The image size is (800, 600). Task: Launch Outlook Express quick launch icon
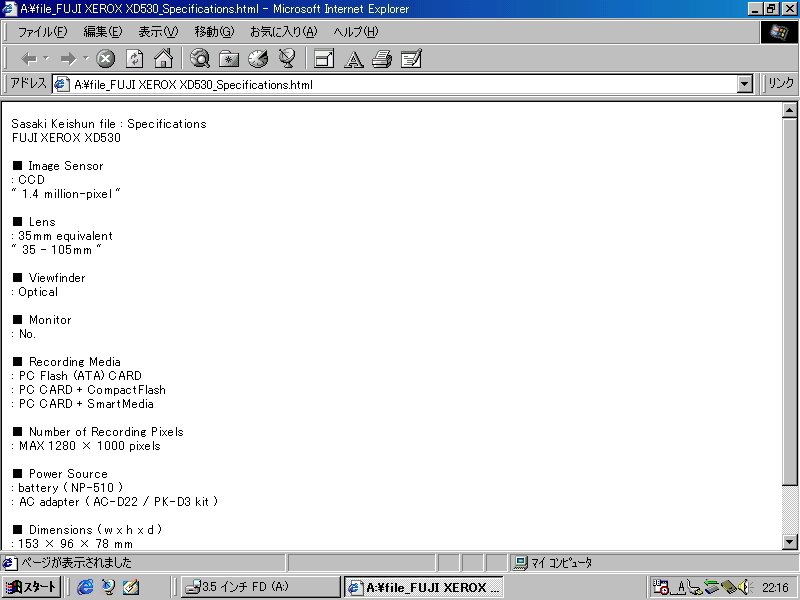(108, 587)
